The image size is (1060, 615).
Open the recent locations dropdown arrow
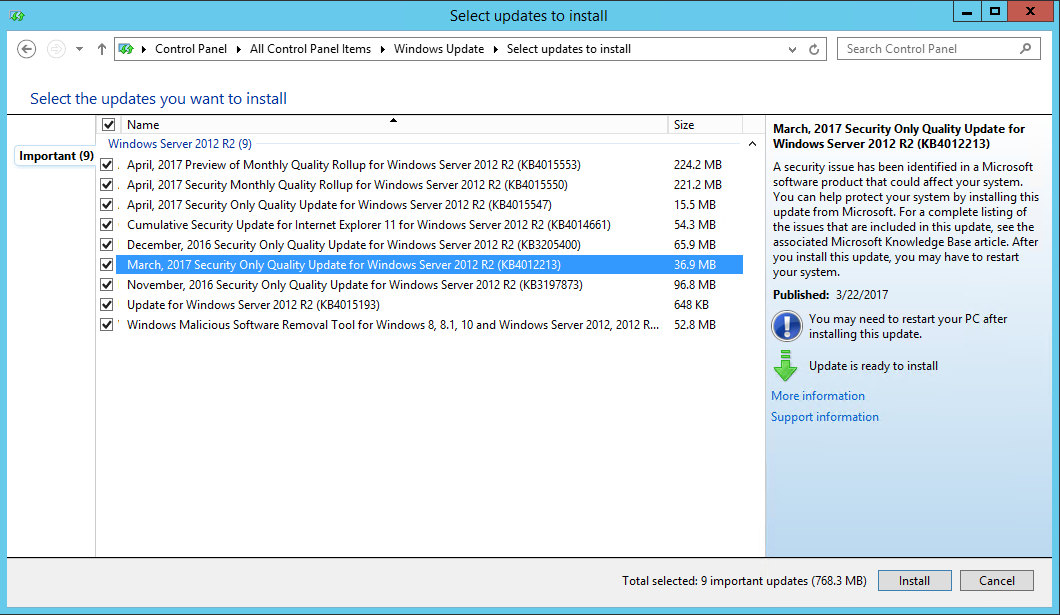pos(80,49)
